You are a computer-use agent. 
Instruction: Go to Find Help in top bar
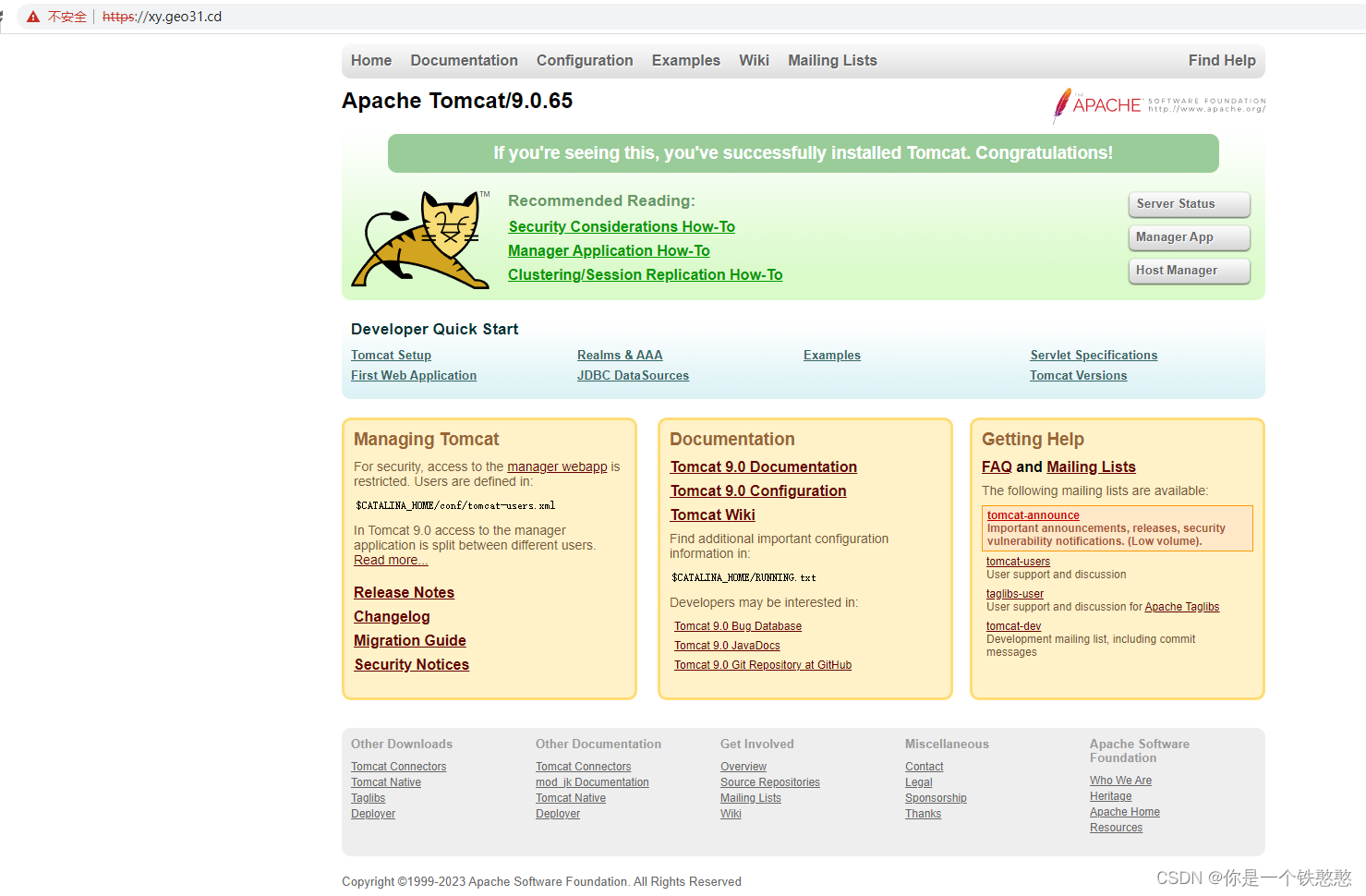[x=1222, y=60]
